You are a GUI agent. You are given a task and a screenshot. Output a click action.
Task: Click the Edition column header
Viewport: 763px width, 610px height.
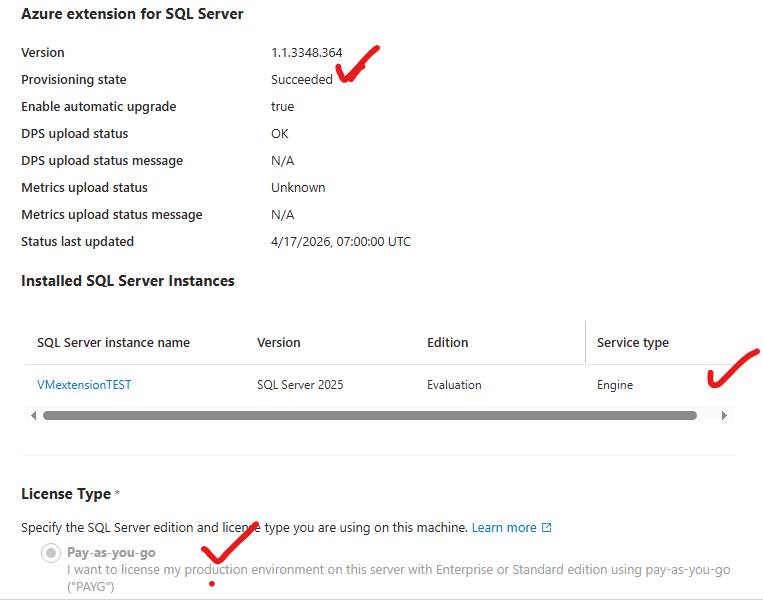[x=448, y=343]
